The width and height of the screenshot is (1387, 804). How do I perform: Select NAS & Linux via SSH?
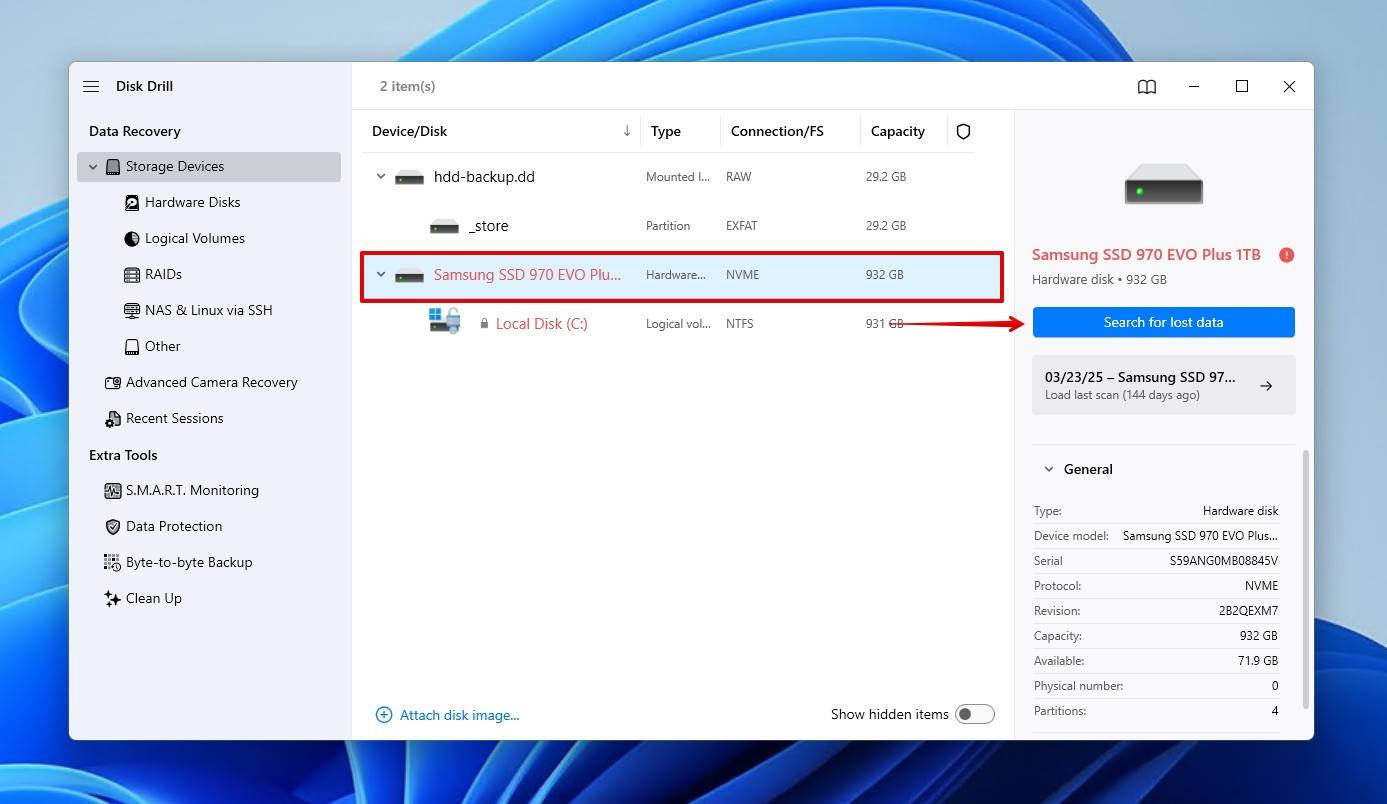(209, 310)
